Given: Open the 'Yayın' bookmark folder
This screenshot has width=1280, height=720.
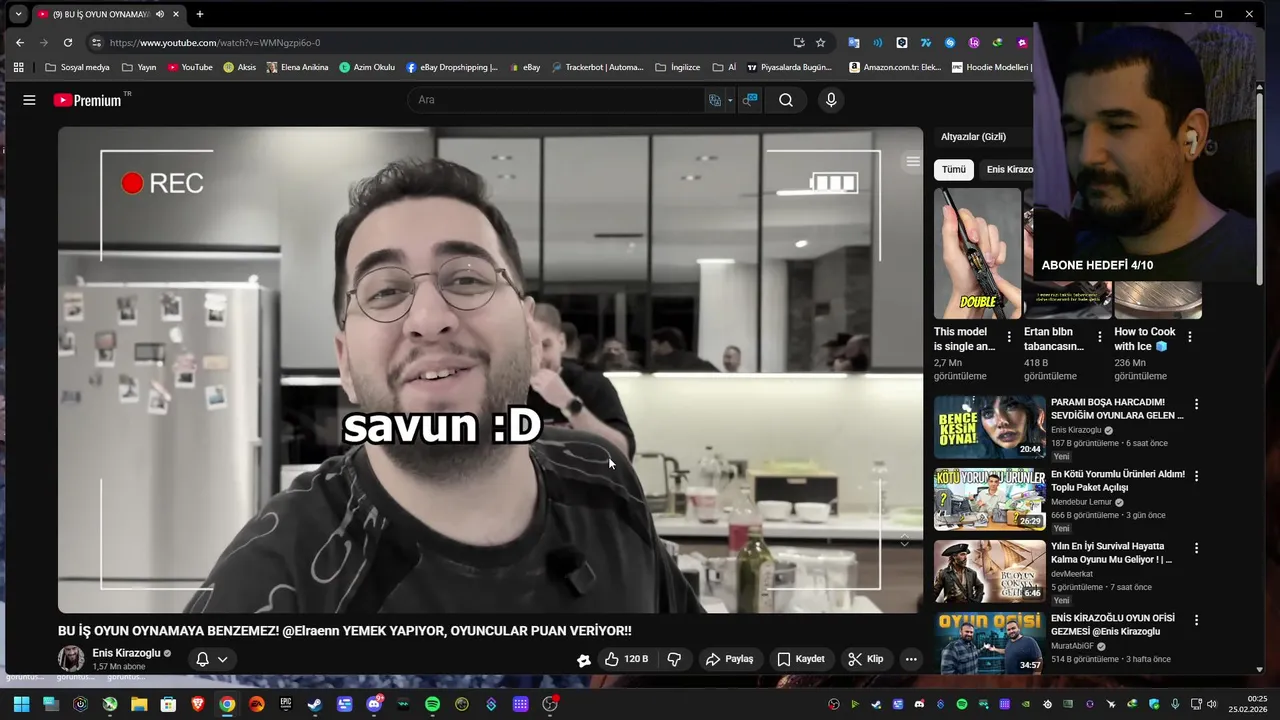Looking at the screenshot, I should [x=139, y=67].
